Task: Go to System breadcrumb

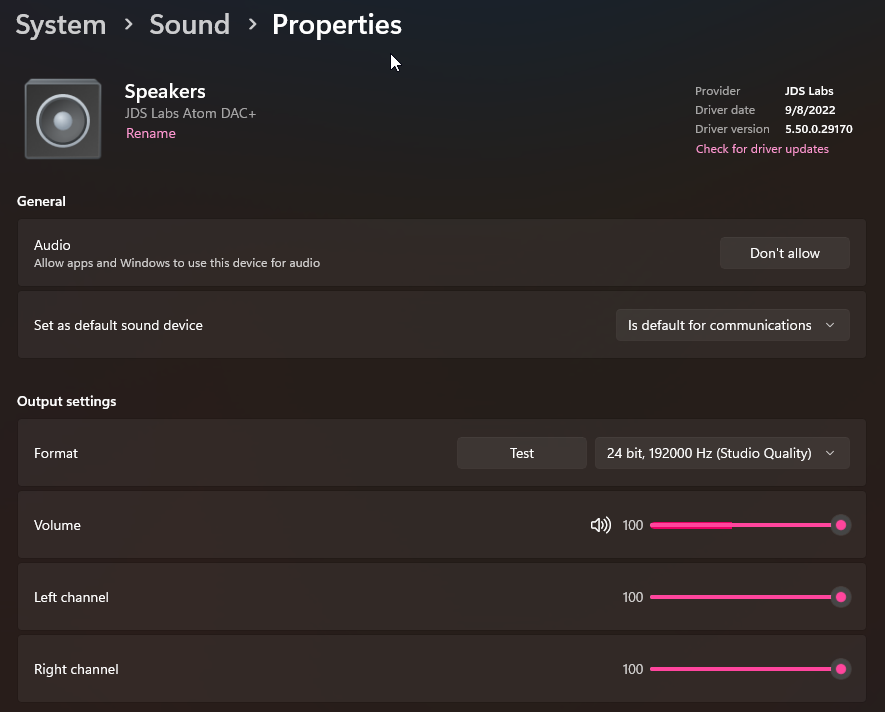Action: point(61,25)
